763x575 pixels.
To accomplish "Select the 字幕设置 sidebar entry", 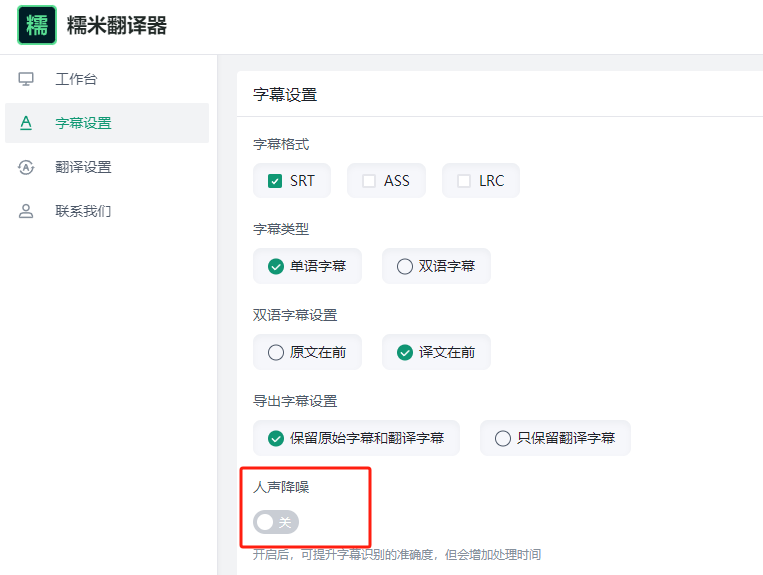I will tap(83, 123).
